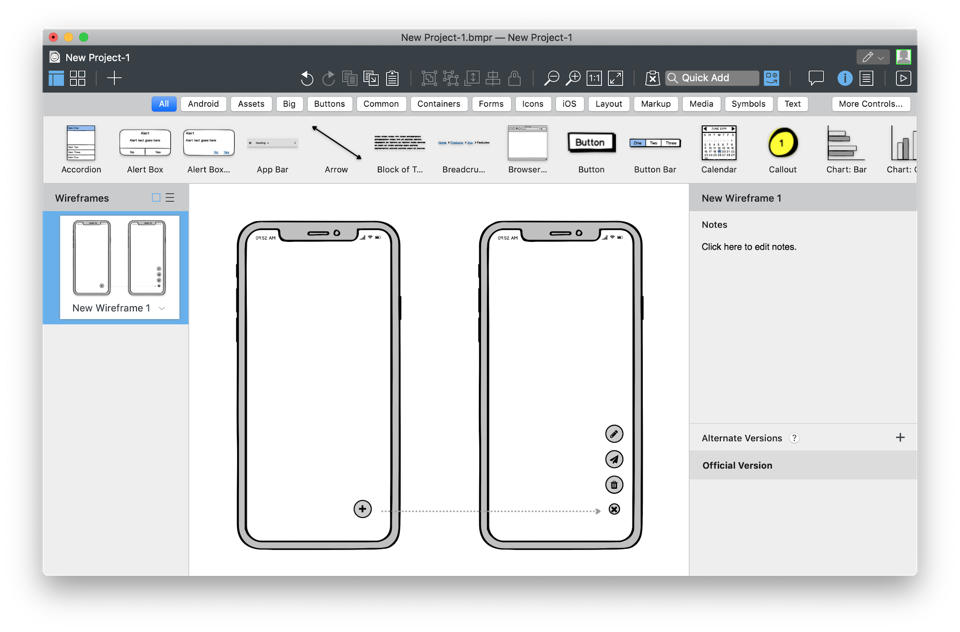Switch to the Icons category tab
Viewport: 960px width, 632px height.
click(x=533, y=103)
